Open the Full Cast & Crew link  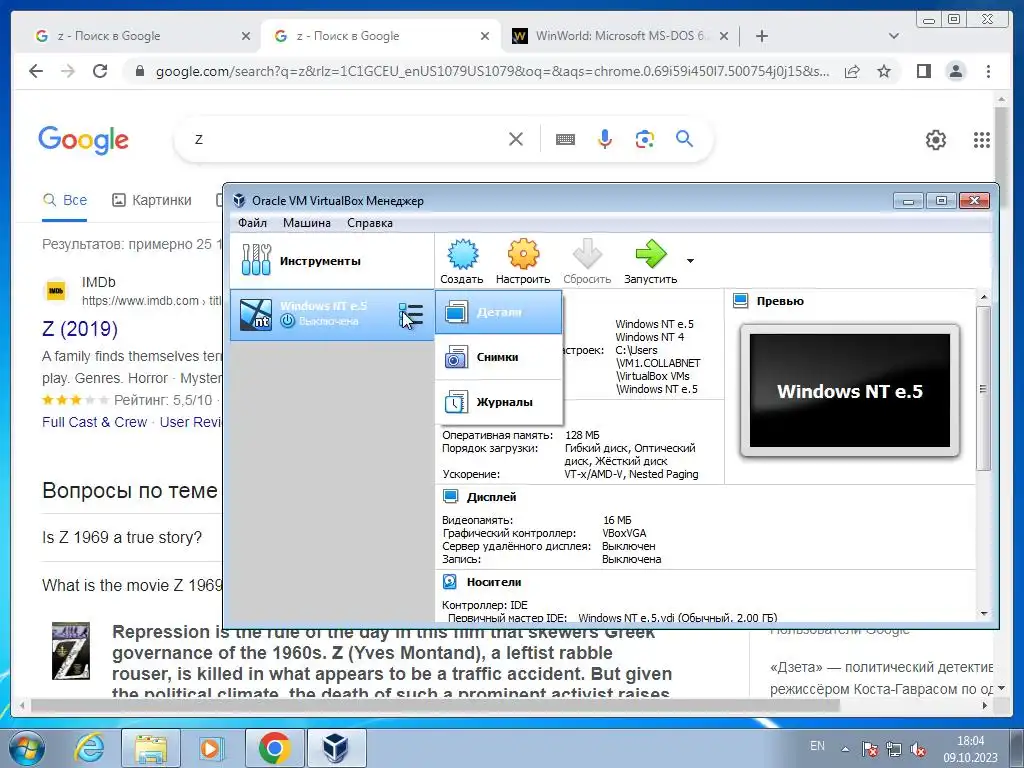95,423
